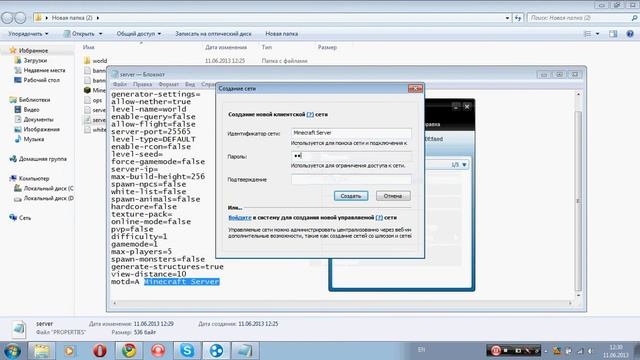Screen dimensions: 640x360
Task: Switch to Notepad on the taskbar
Action: point(245,351)
